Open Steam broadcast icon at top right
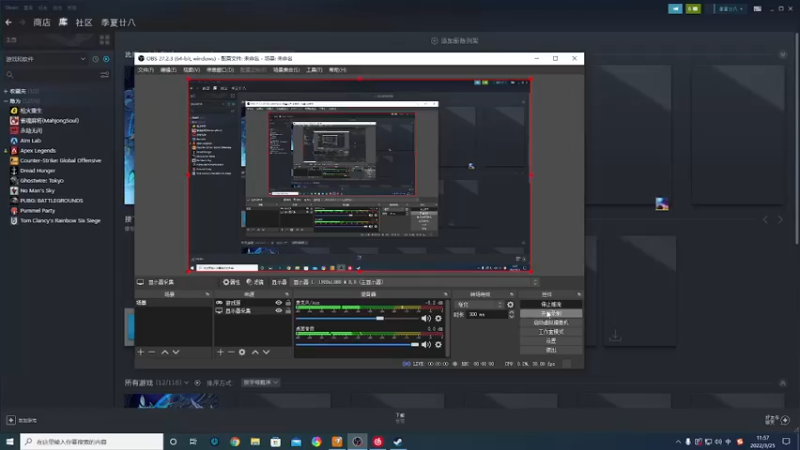This screenshot has width=800, height=450. point(675,9)
